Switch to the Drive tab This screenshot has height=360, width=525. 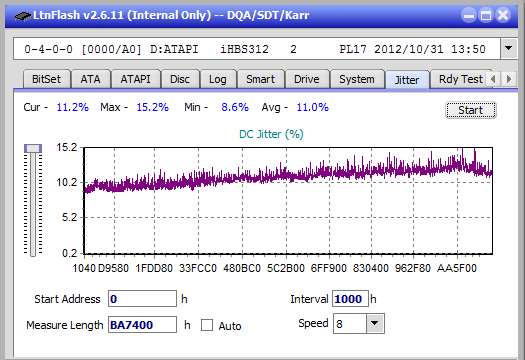tap(307, 79)
